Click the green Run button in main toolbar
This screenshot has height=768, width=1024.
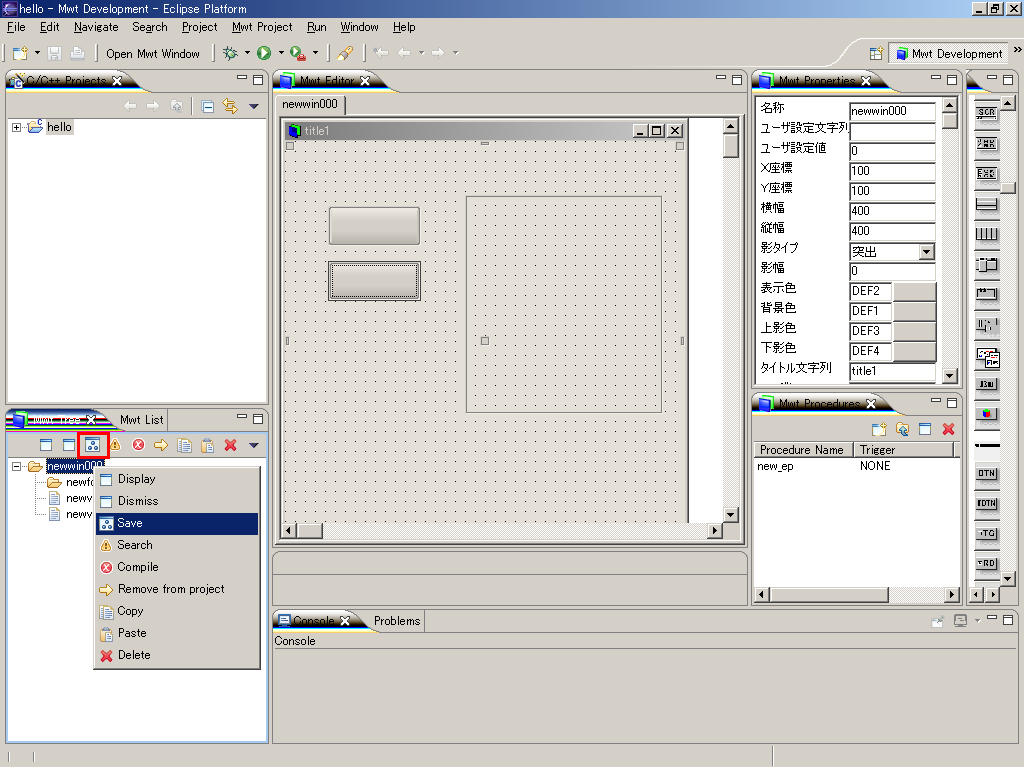pyautogui.click(x=264, y=53)
